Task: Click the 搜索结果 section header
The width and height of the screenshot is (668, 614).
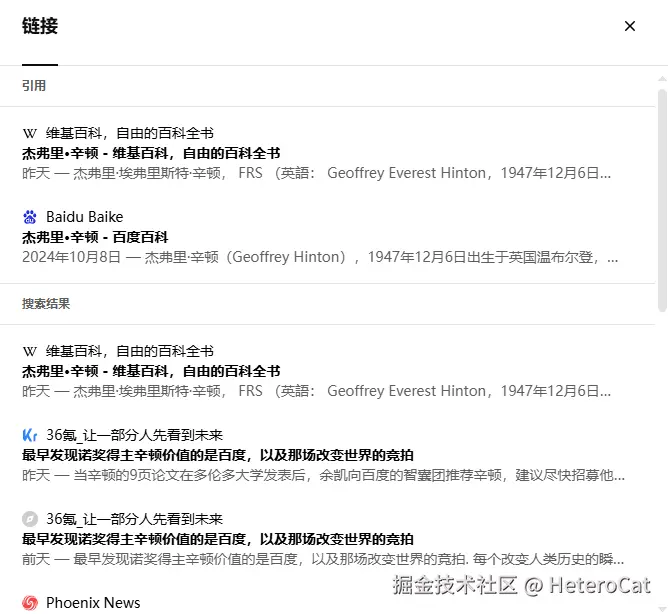Action: (46, 304)
